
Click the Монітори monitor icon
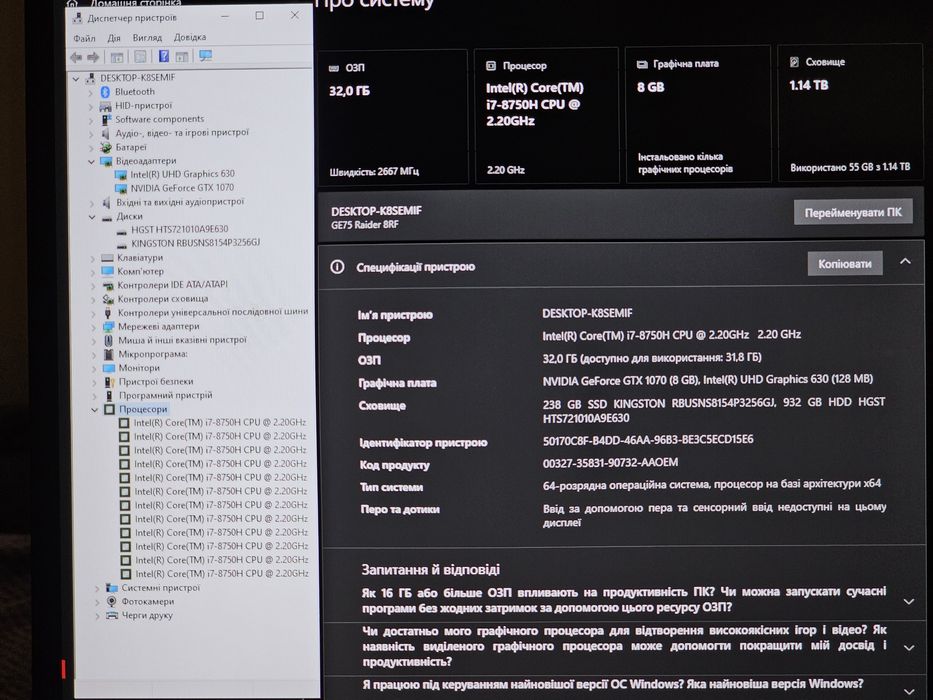tap(109, 368)
